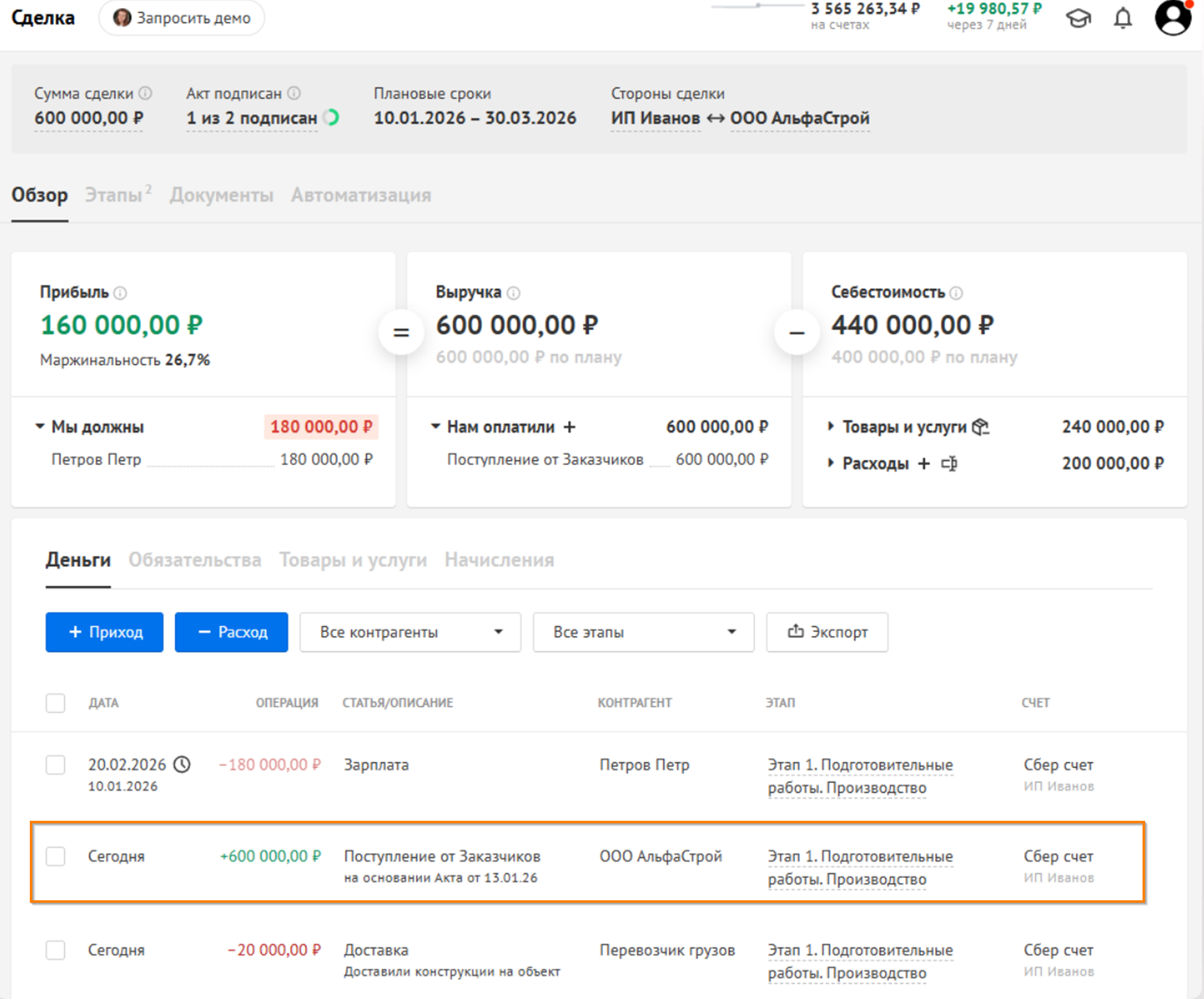The width and height of the screenshot is (1204, 999).
Task: Click the info icon next to Прибыль
Action: click(x=120, y=293)
